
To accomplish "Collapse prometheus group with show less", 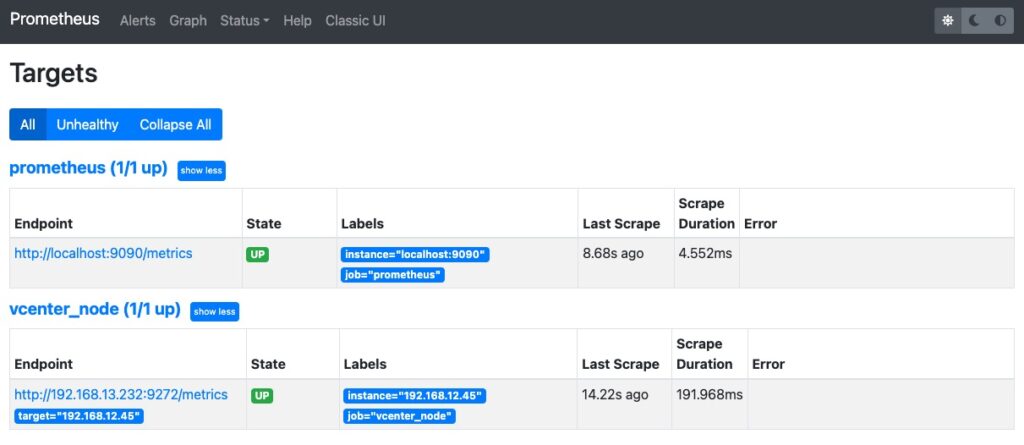I will [201, 171].
